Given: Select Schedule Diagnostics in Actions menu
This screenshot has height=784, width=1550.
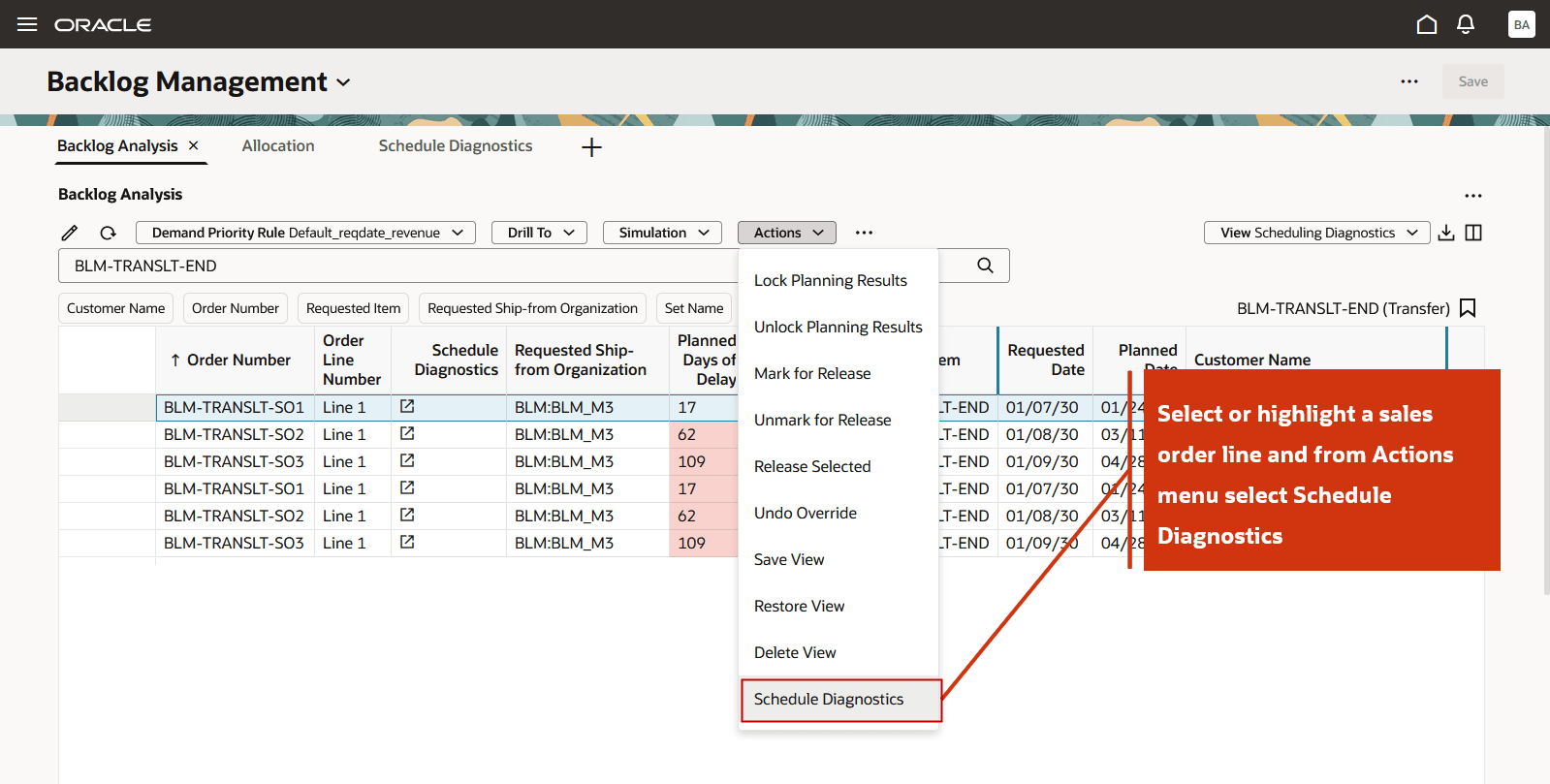Looking at the screenshot, I should (840, 700).
